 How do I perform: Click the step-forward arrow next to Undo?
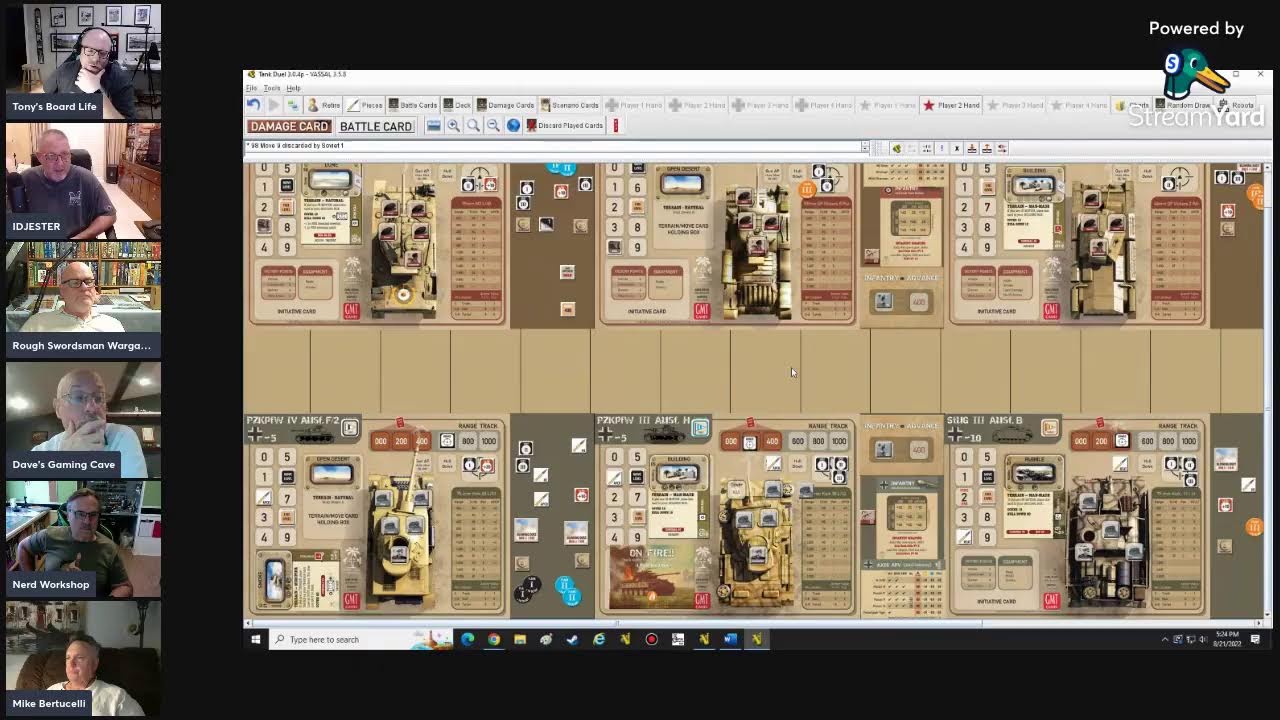click(273, 105)
